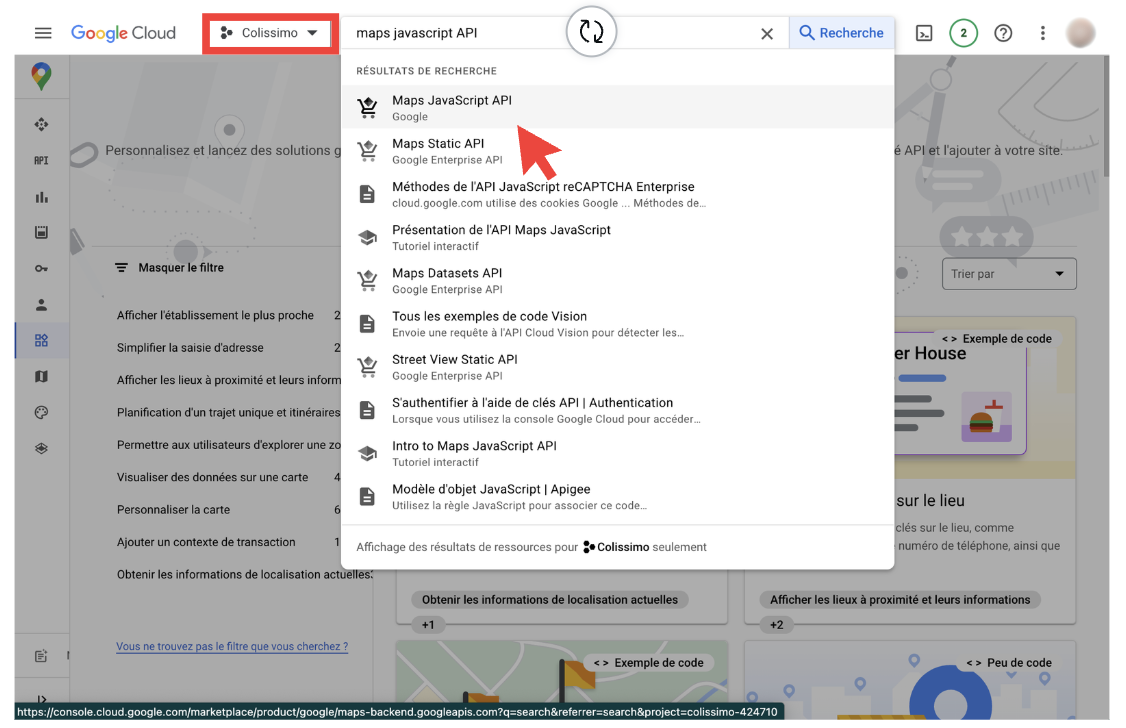The image size is (1126, 728).
Task: Filter by Afficher l'établissement le plus proche
Action: click(x=215, y=315)
